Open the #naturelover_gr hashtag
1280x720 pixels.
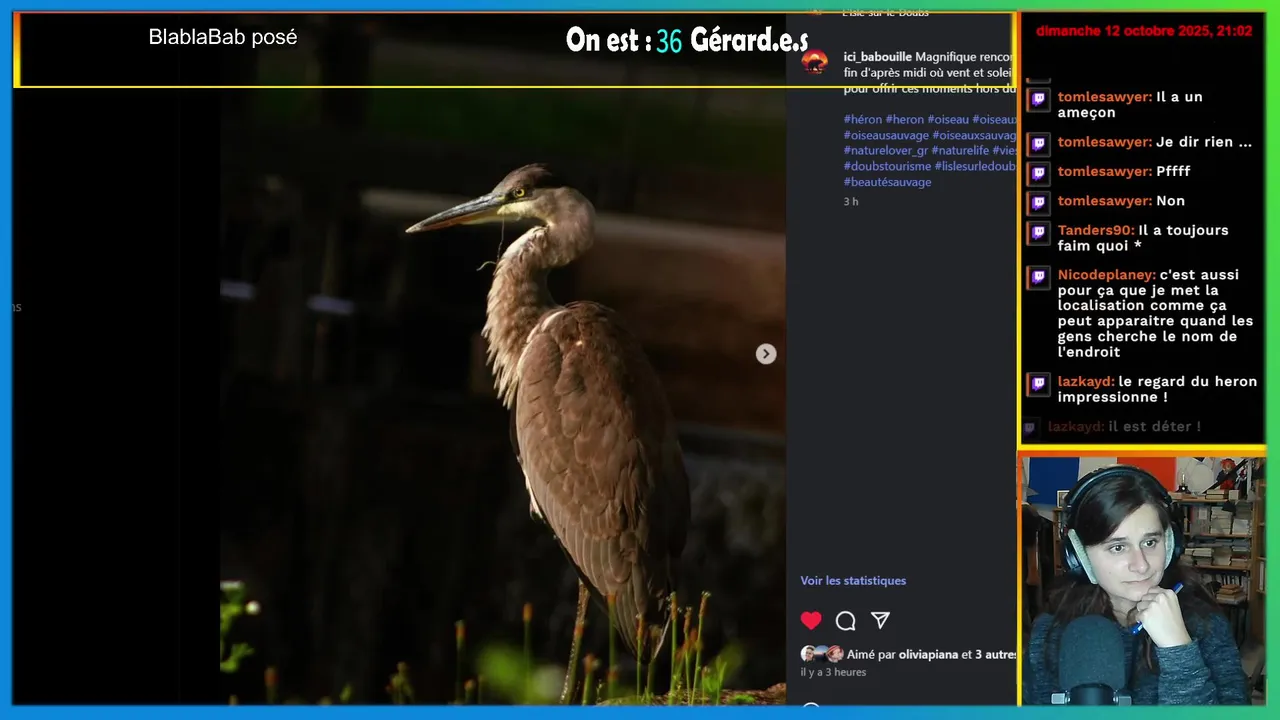point(886,151)
